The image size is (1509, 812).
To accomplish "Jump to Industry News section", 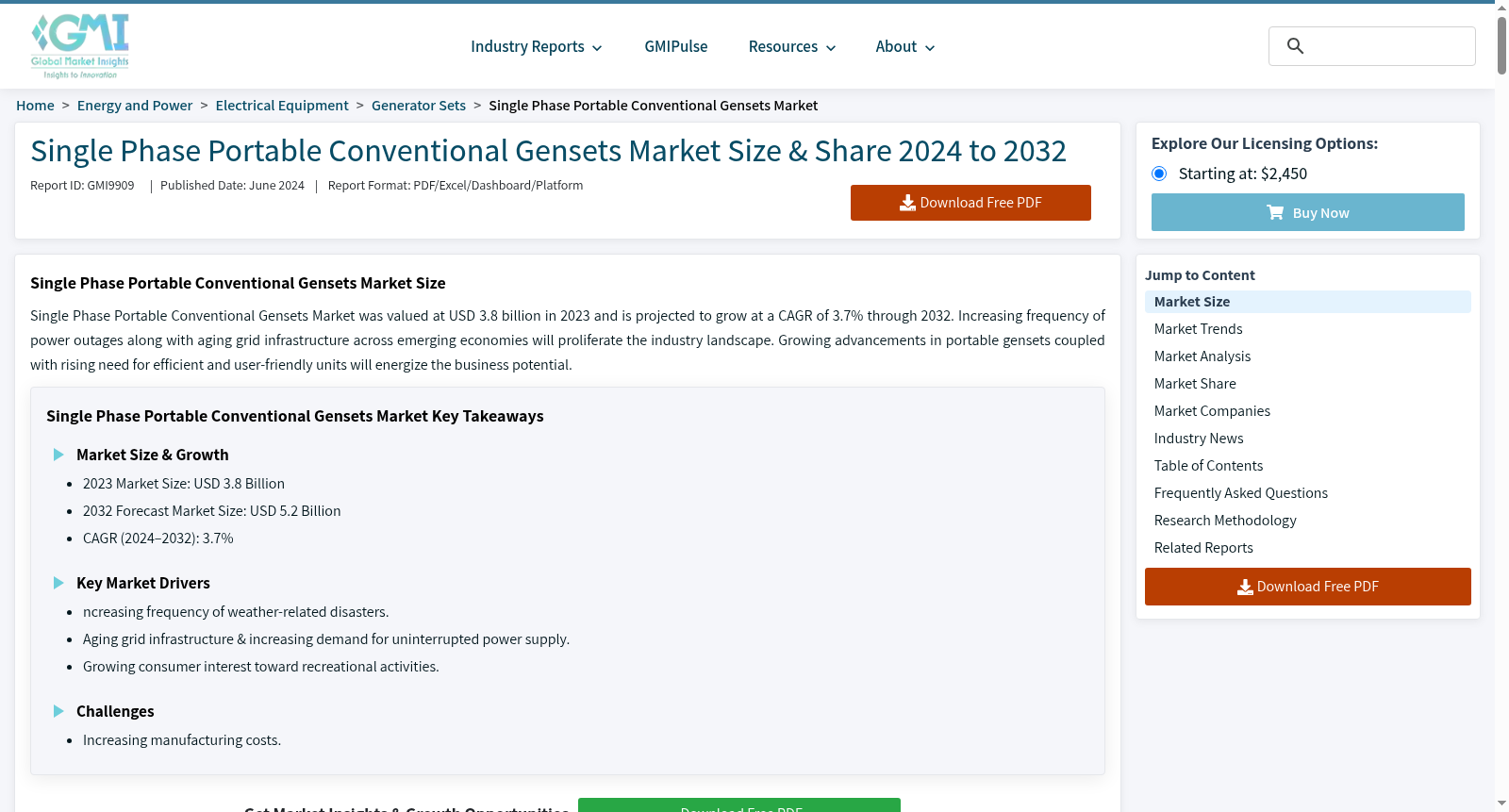I will click(x=1199, y=439).
